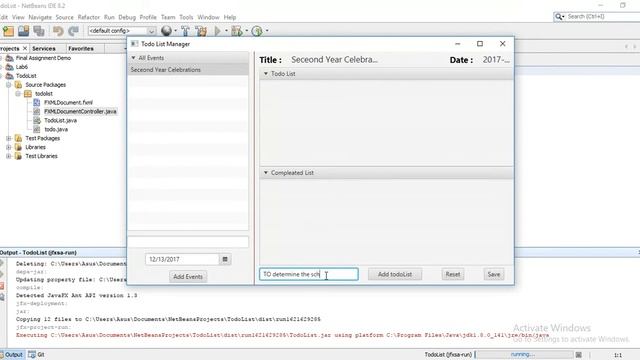Viewport: 640px width, 360px height.
Task: Click the NetBeans Search box
Action: tap(597, 16)
